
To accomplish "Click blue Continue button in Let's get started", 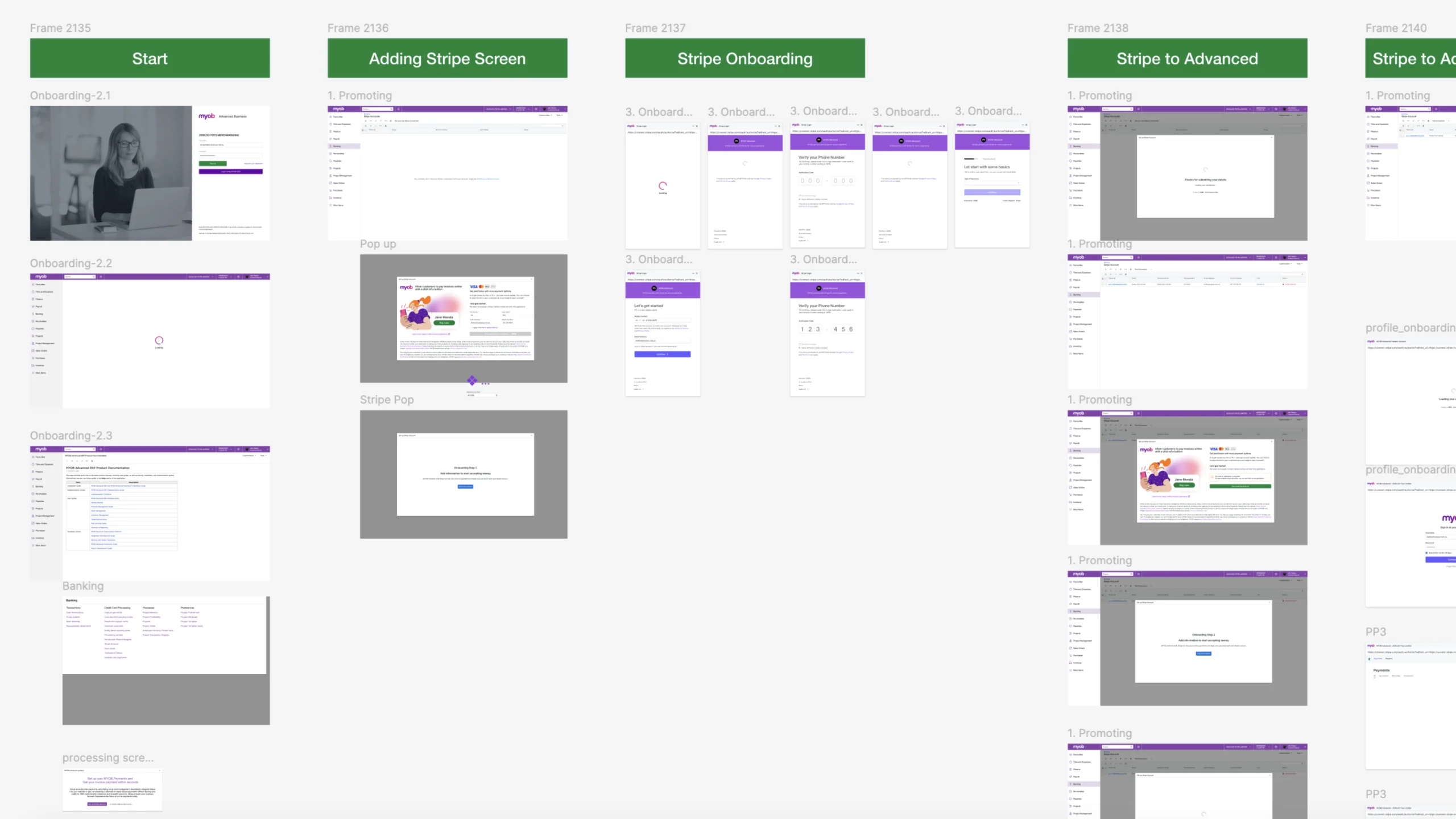I will tap(662, 354).
